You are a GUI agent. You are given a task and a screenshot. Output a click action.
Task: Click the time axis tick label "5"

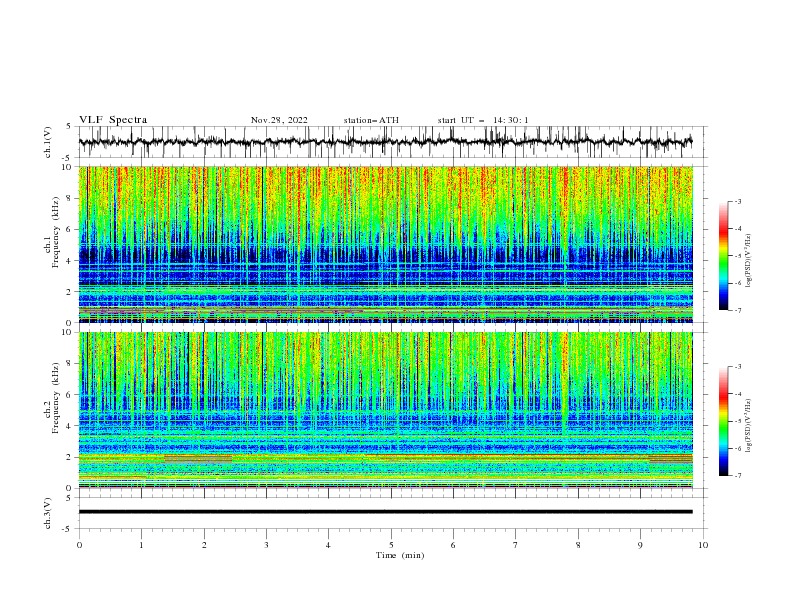pos(391,545)
